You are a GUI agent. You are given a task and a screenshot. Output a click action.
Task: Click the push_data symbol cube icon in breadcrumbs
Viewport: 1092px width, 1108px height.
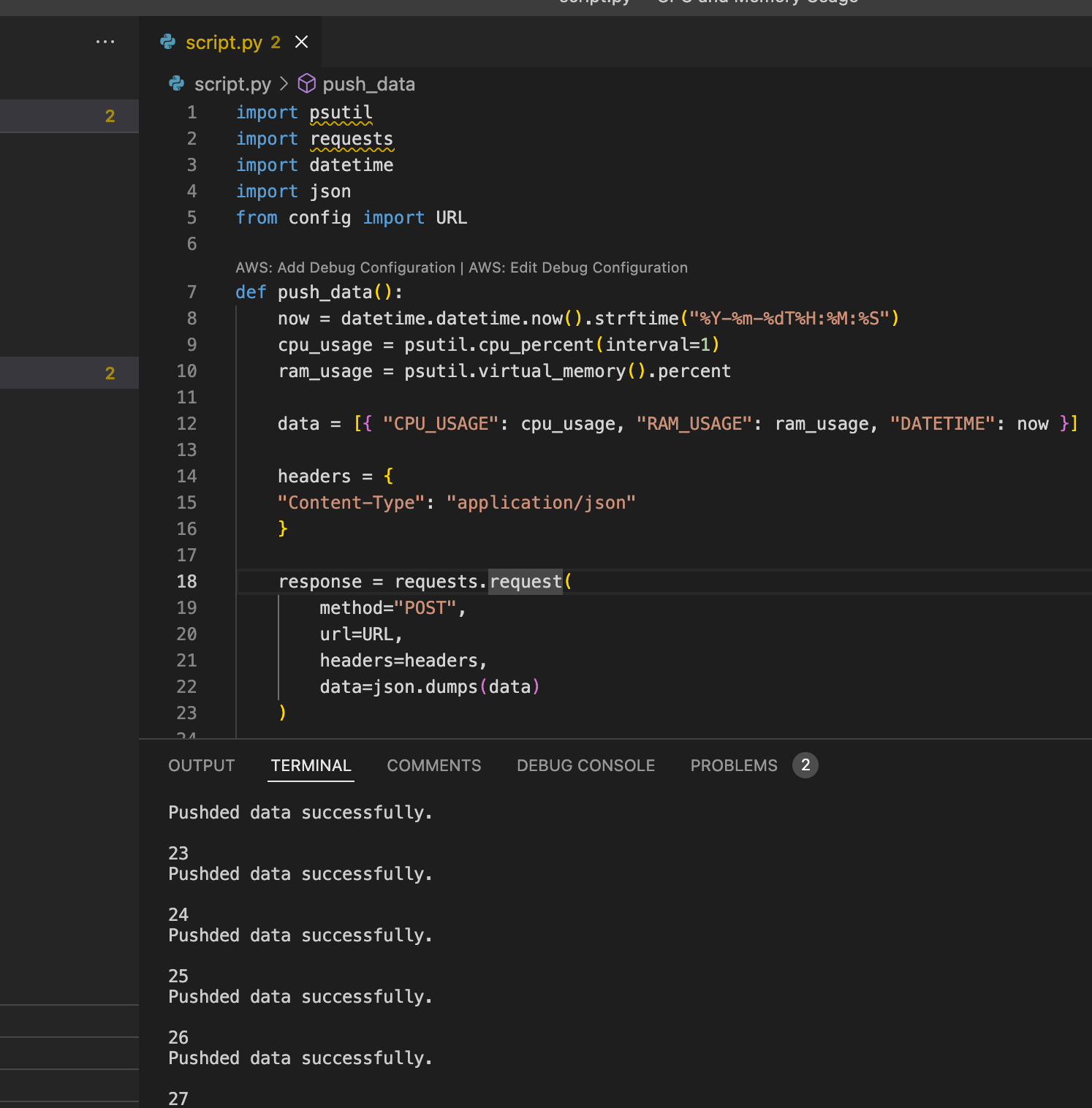point(306,83)
